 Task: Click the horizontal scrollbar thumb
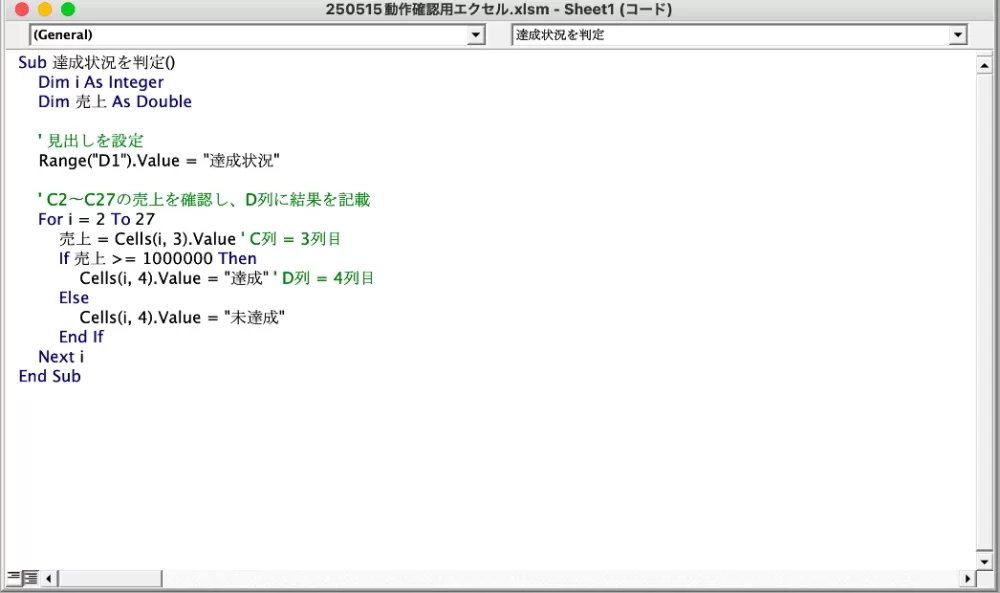point(110,578)
